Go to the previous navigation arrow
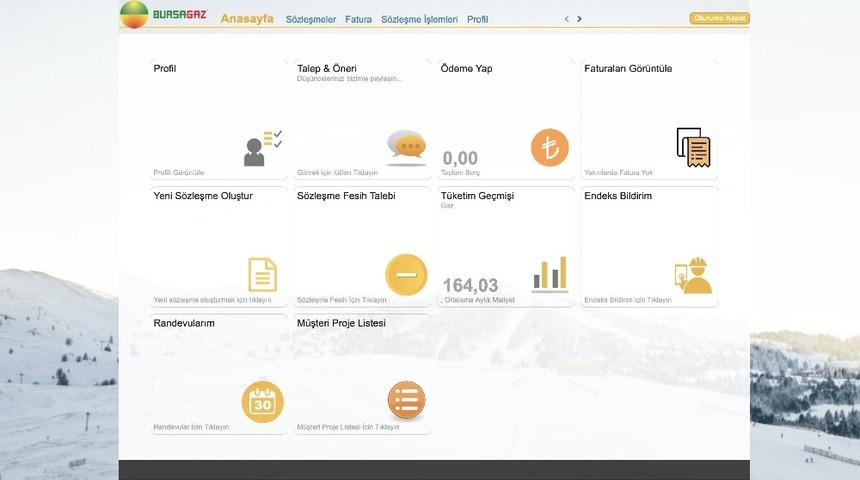 coord(567,19)
